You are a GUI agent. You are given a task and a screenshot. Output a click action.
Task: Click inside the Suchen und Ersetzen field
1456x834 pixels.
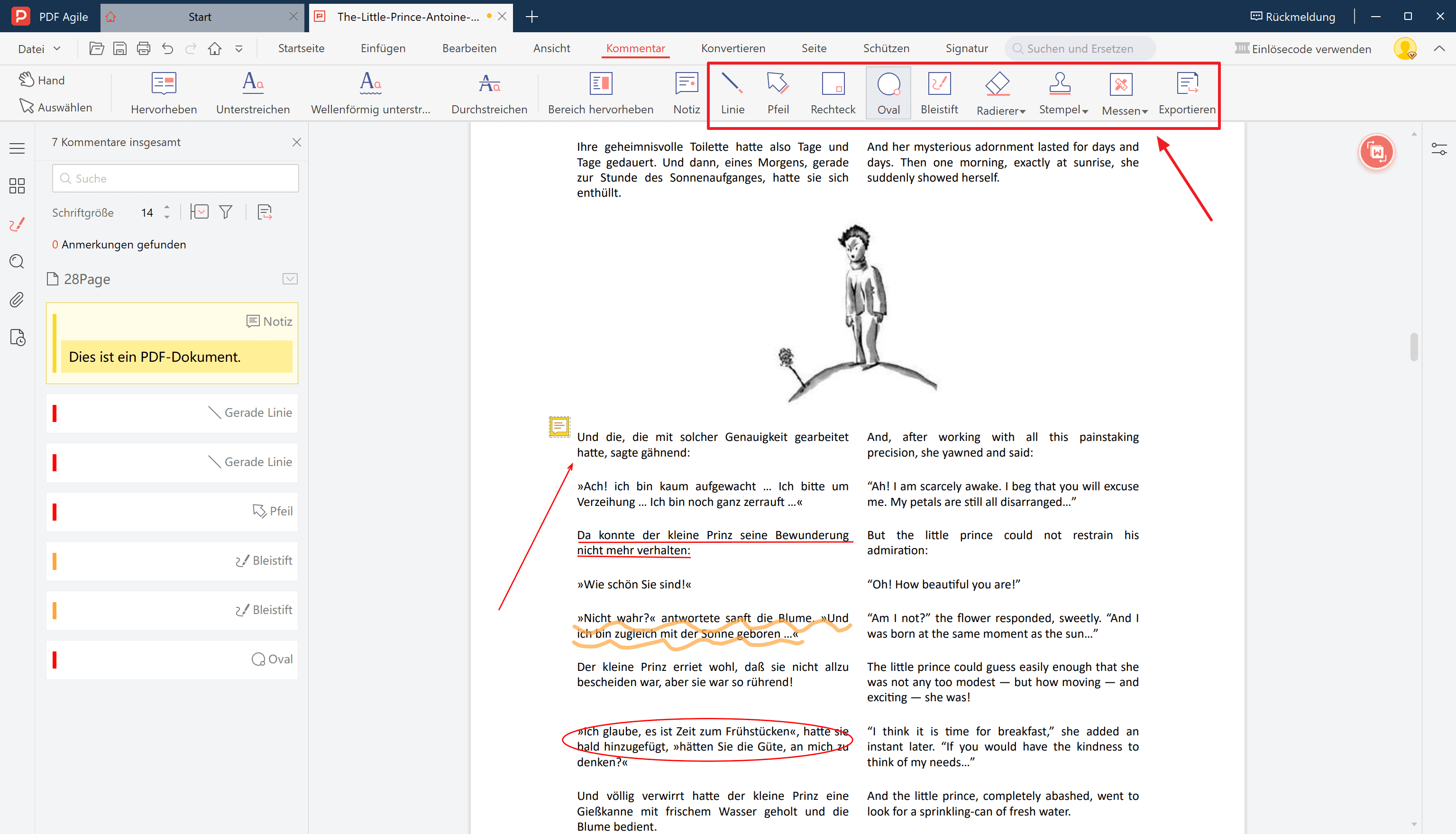click(1082, 48)
